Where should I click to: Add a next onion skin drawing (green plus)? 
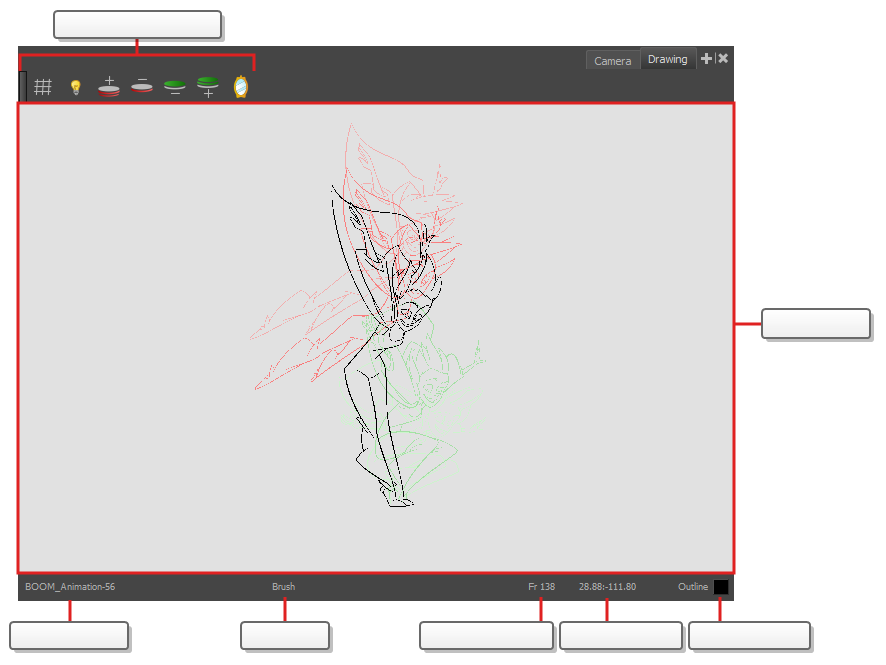pos(207,87)
